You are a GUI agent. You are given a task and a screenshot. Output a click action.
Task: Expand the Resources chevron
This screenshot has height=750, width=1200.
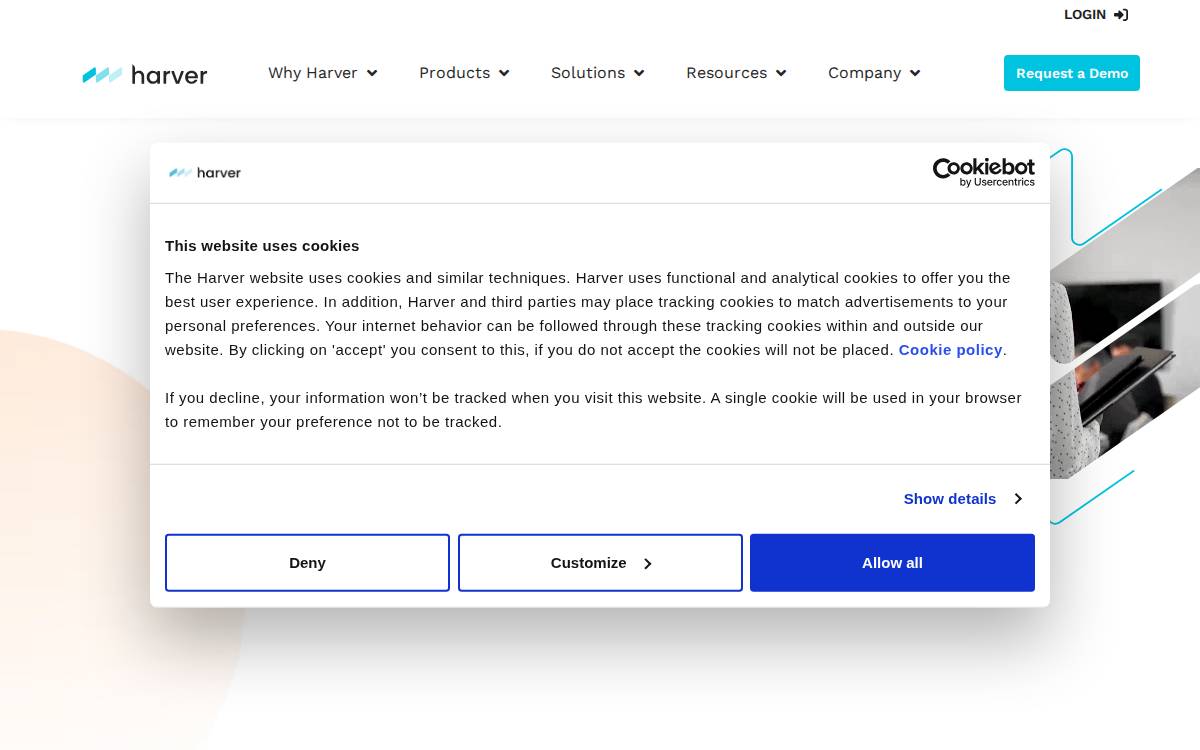point(781,73)
